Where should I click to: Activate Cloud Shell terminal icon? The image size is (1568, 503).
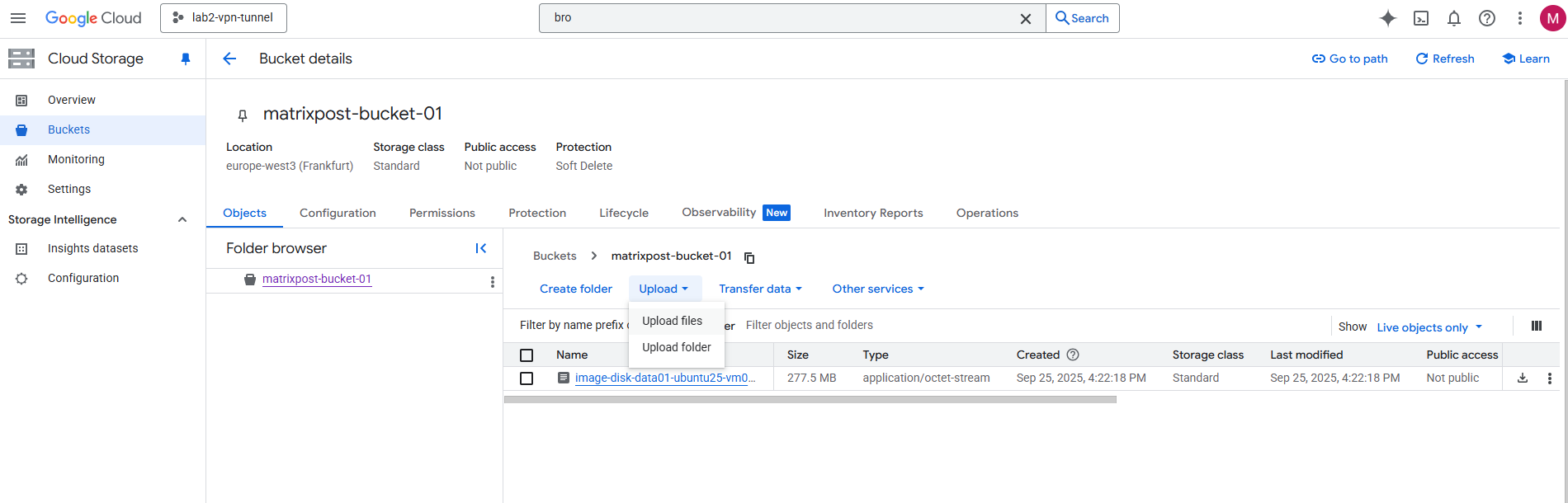point(1421,18)
